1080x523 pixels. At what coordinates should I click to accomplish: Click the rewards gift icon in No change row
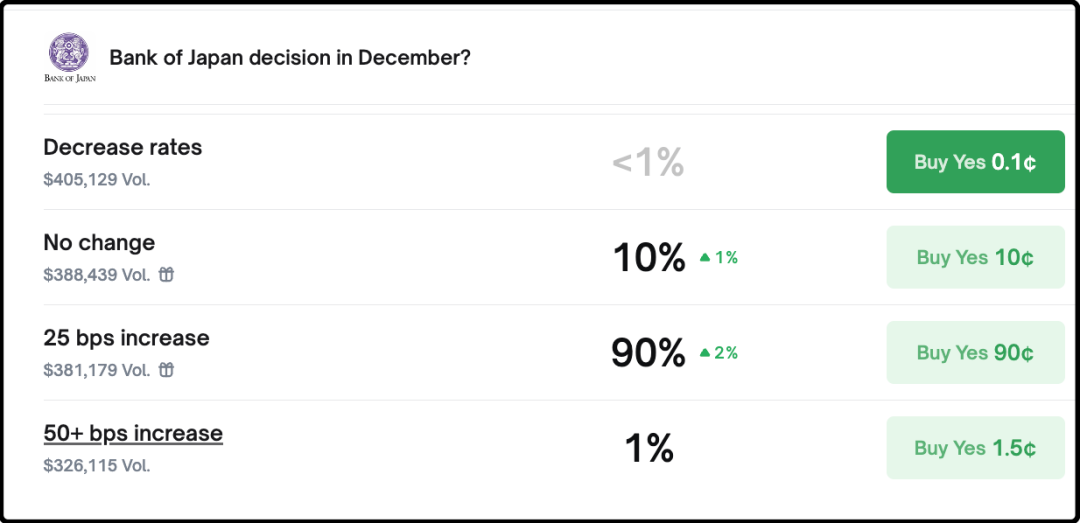point(167,275)
